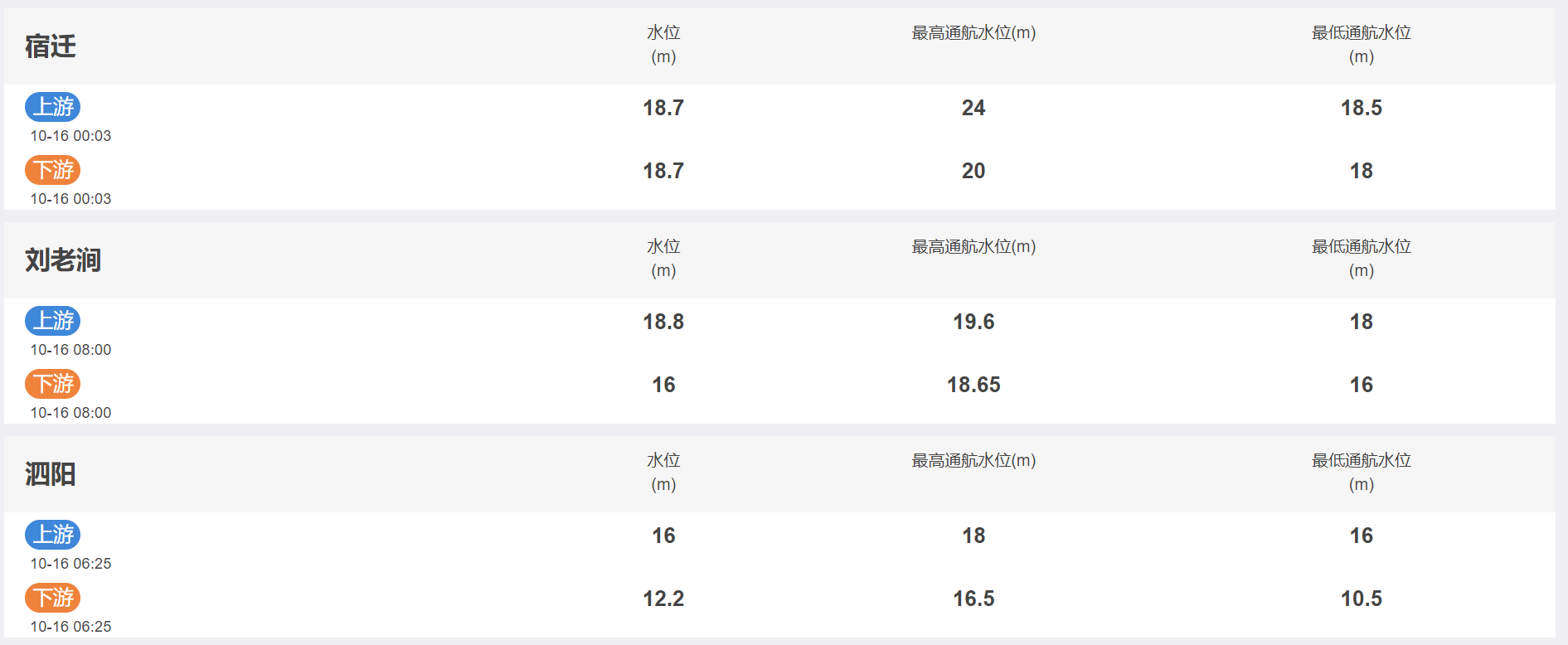Select the 泗阳 station heading
The height and width of the screenshot is (645, 1568).
[x=51, y=474]
